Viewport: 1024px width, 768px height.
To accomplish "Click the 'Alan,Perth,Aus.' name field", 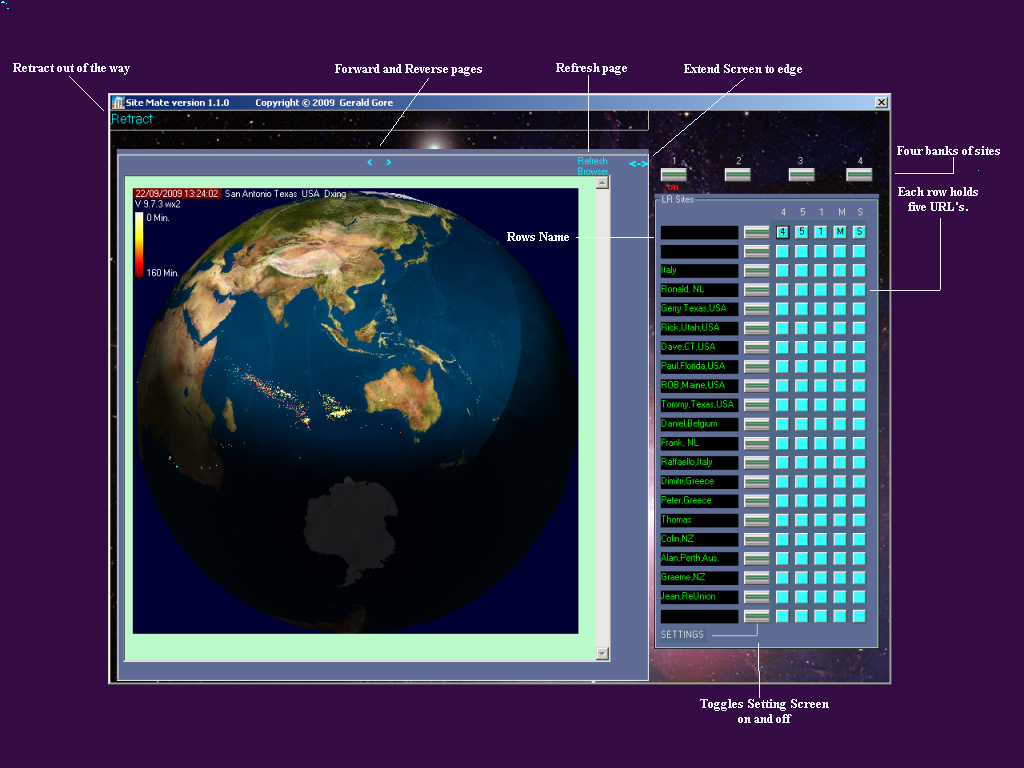I will [699, 558].
